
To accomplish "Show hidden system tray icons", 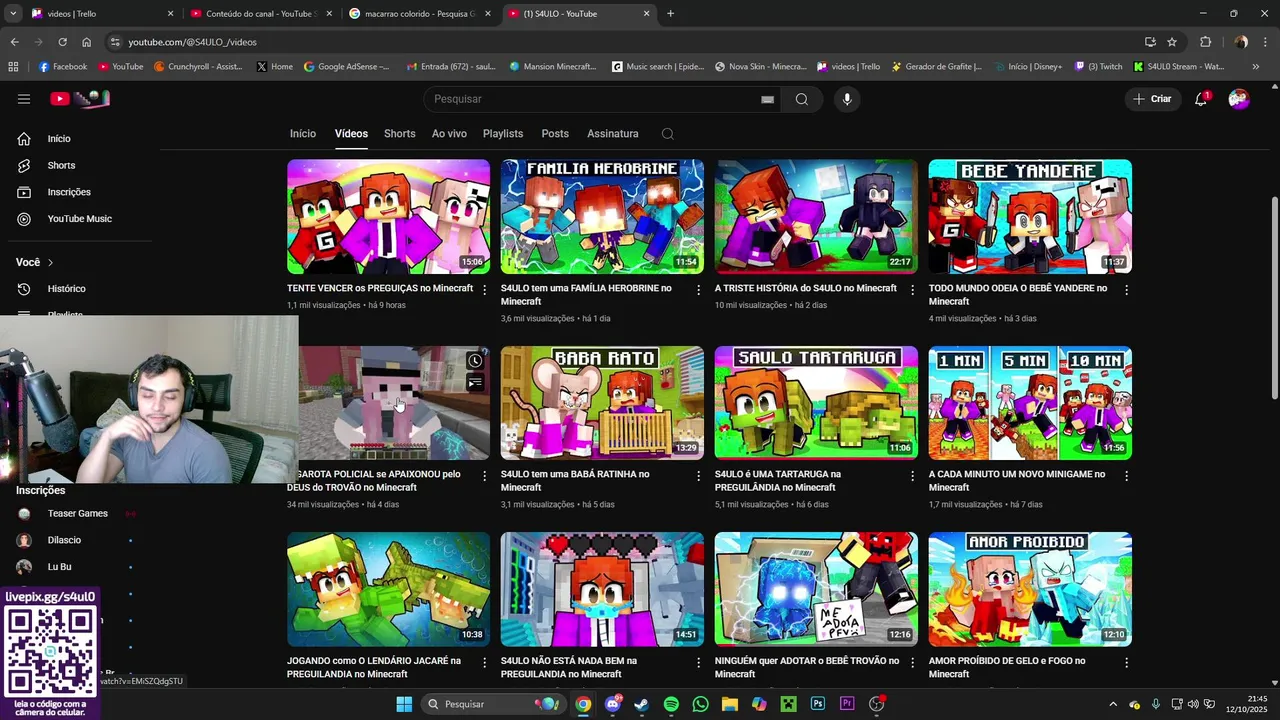I will tap(1114, 704).
